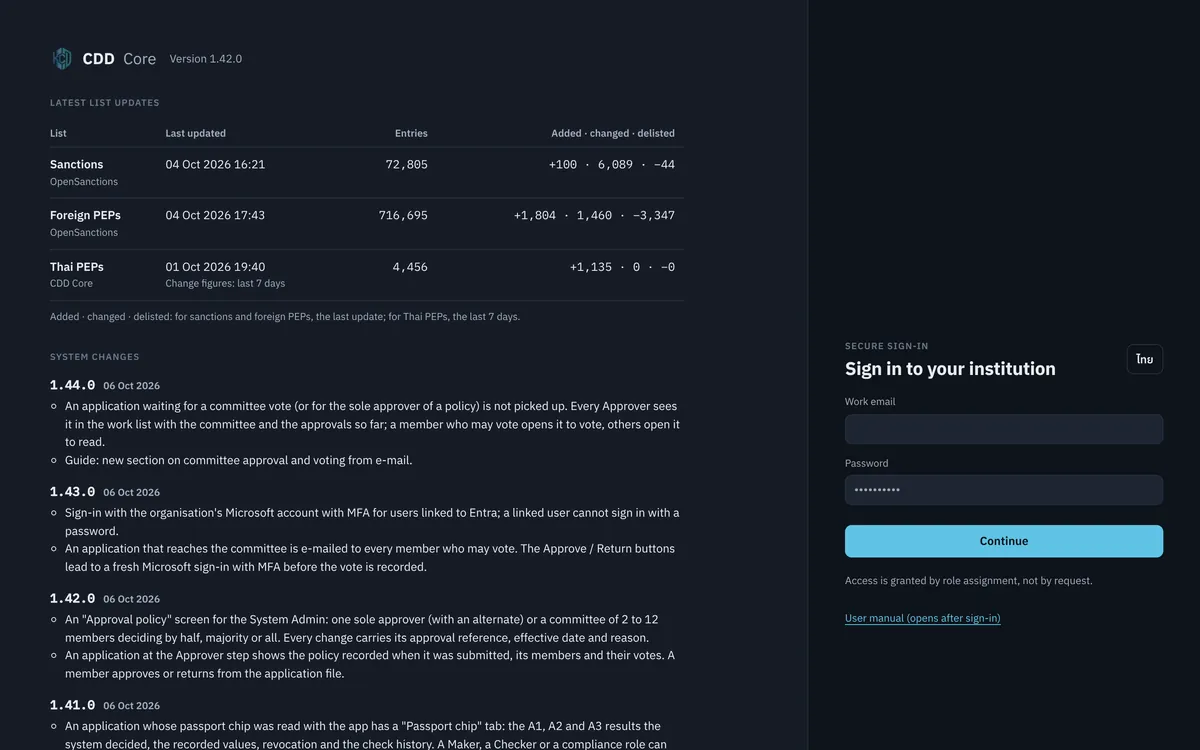Click the CDD Core logo icon
Image resolution: width=1200 pixels, height=750 pixels.
62,59
